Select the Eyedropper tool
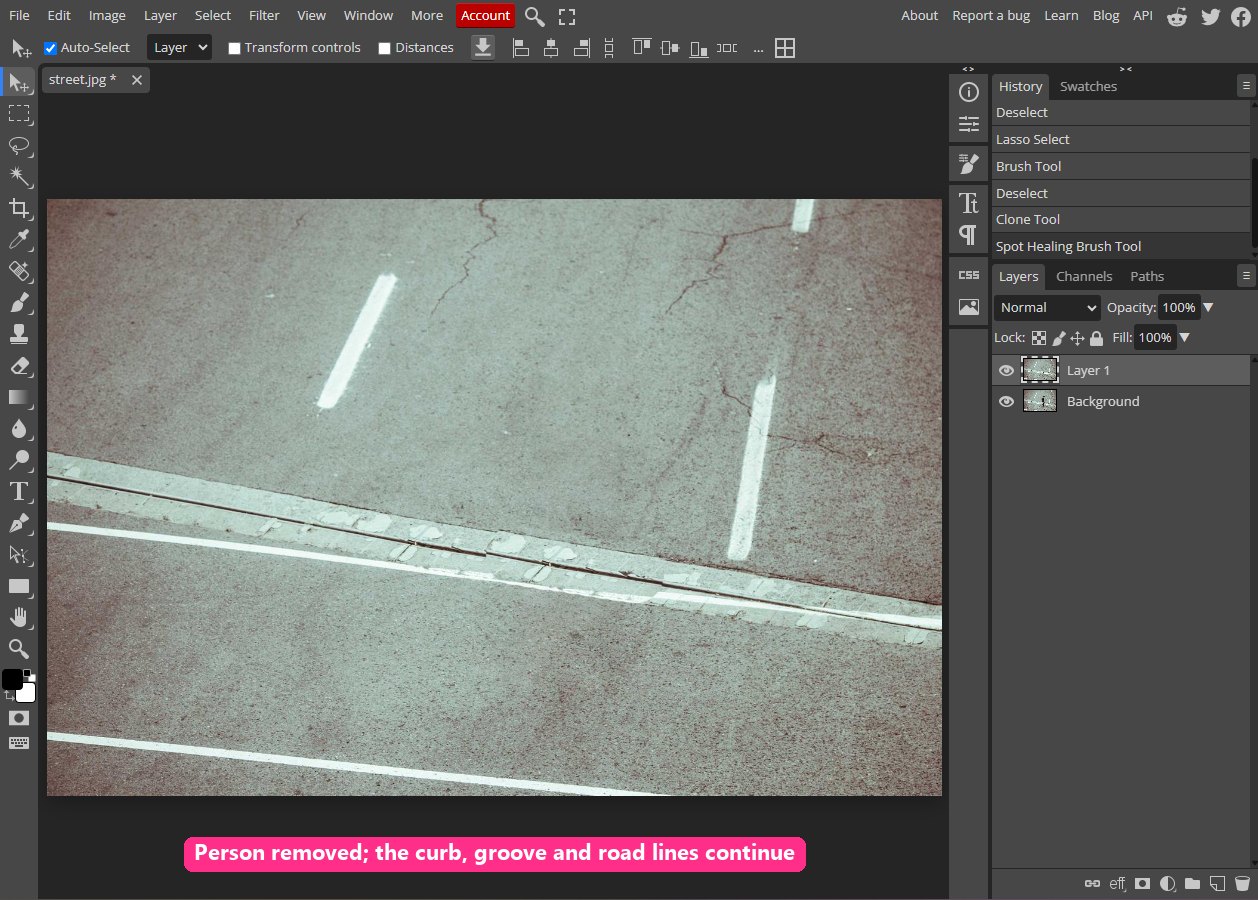Screen dimensions: 1258x900 19,239
